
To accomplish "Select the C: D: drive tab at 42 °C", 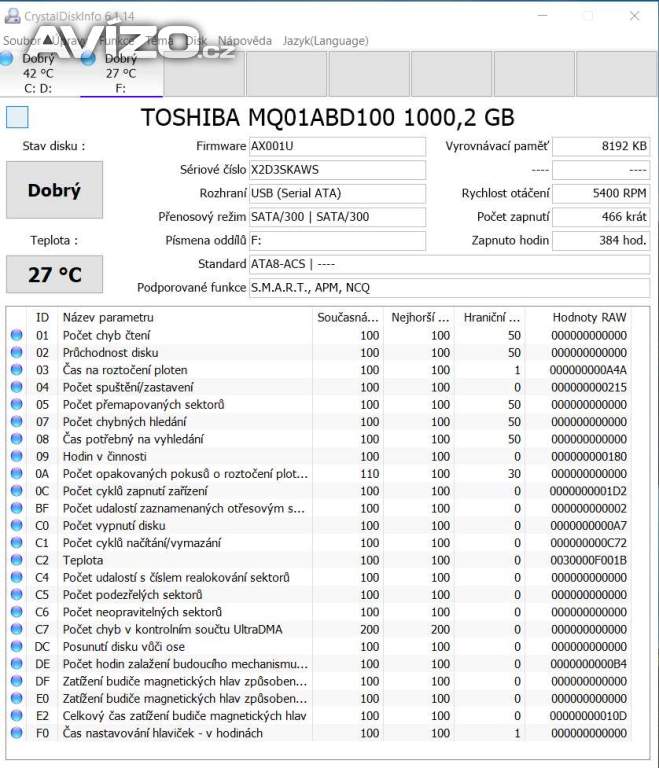I will click(x=39, y=73).
